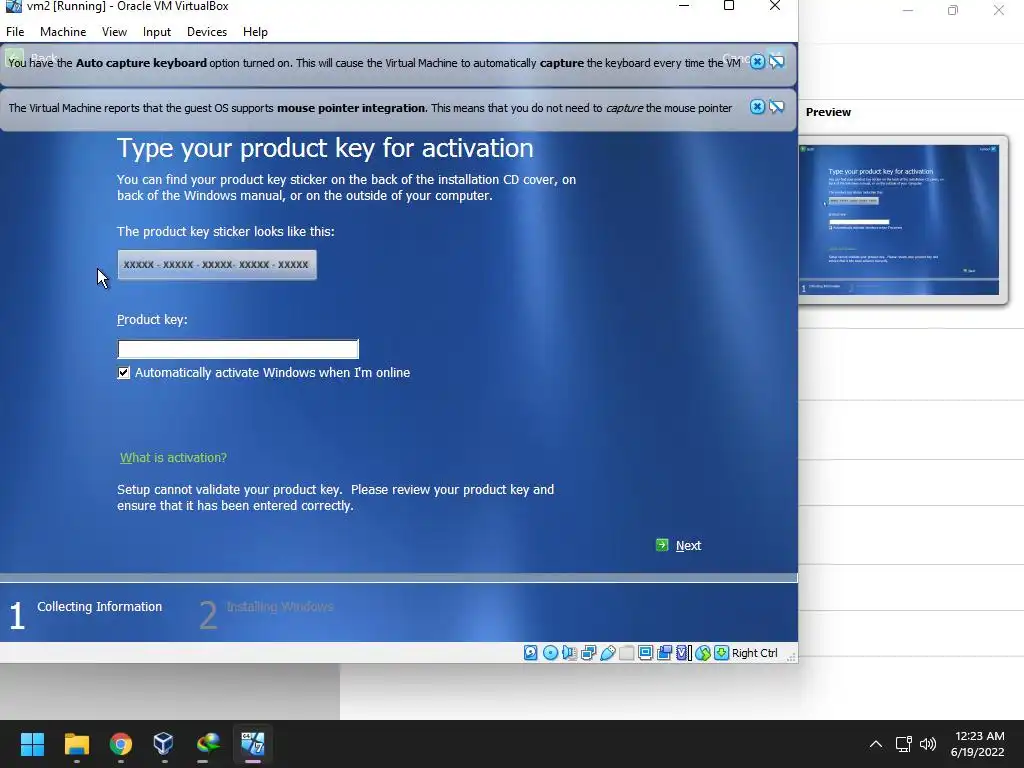The image size is (1024, 768).
Task: Show hidden system tray icons
Action: coord(876,744)
